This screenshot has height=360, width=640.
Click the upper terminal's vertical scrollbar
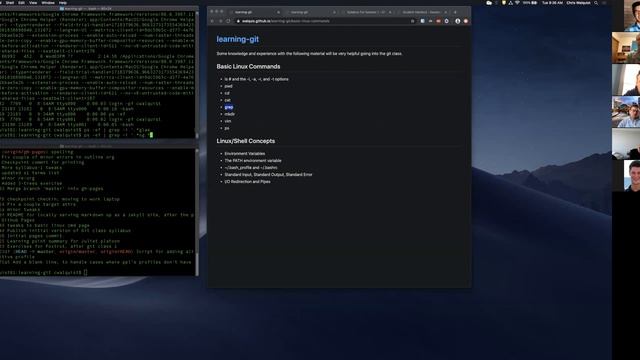[197, 75]
